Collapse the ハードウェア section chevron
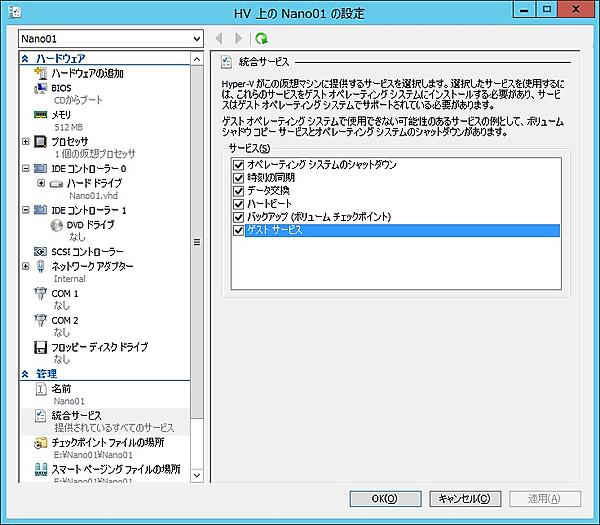The height and width of the screenshot is (525, 600). pos(25,59)
